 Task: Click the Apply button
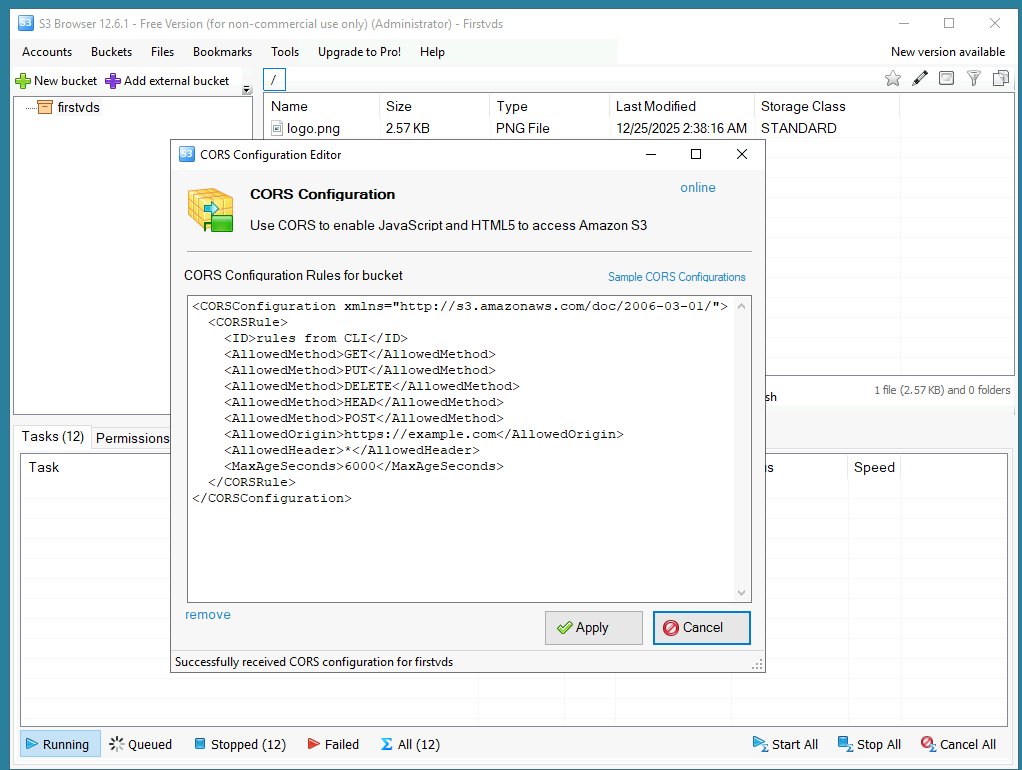(x=594, y=628)
